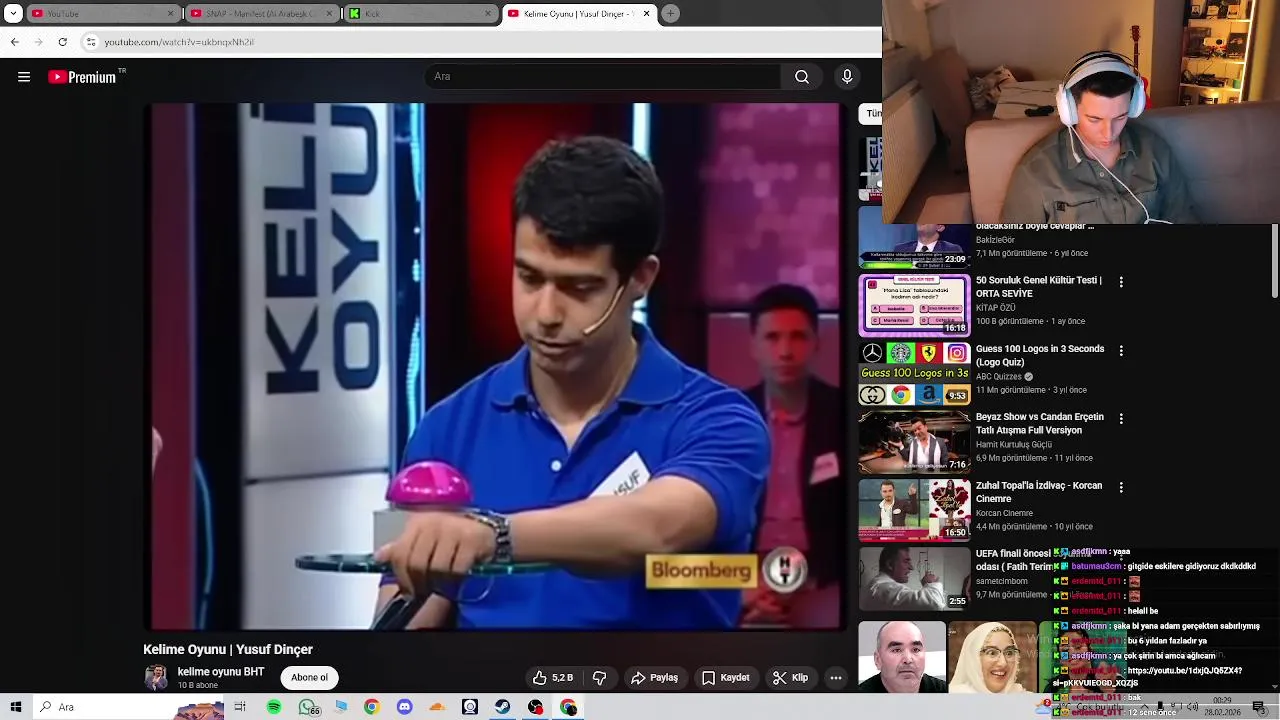Close the Kick tab
This screenshot has width=1280, height=720.
point(488,13)
